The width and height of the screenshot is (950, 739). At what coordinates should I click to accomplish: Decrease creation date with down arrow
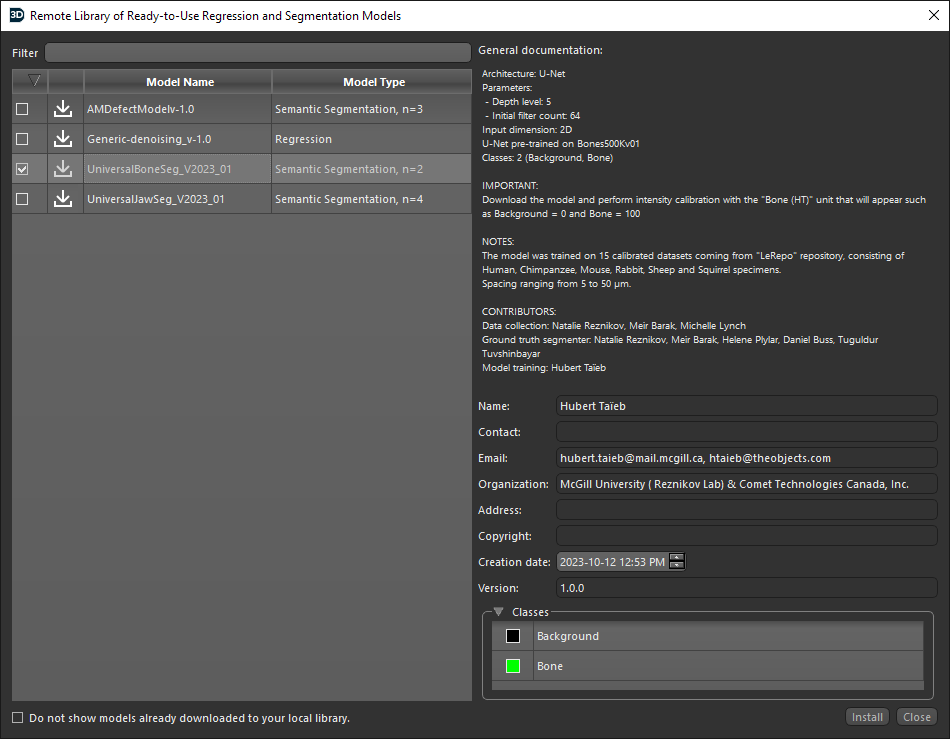tap(677, 566)
